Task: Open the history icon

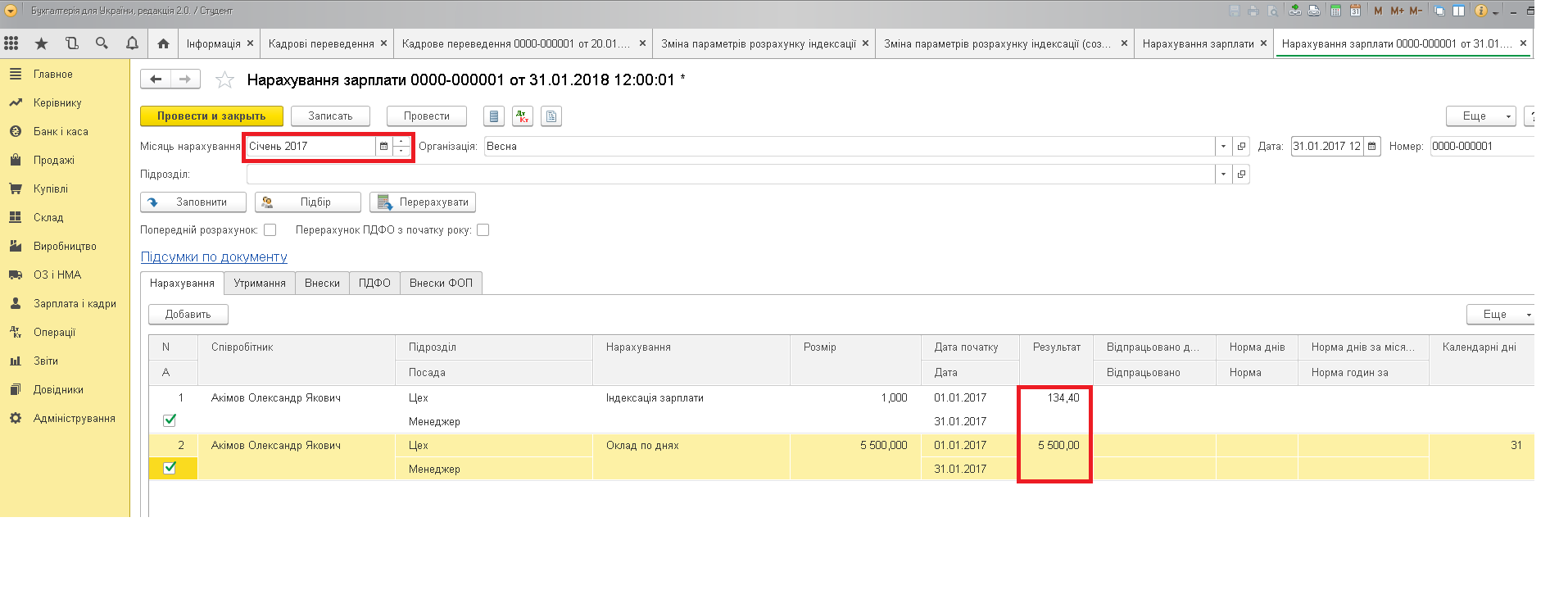Action: point(72,43)
